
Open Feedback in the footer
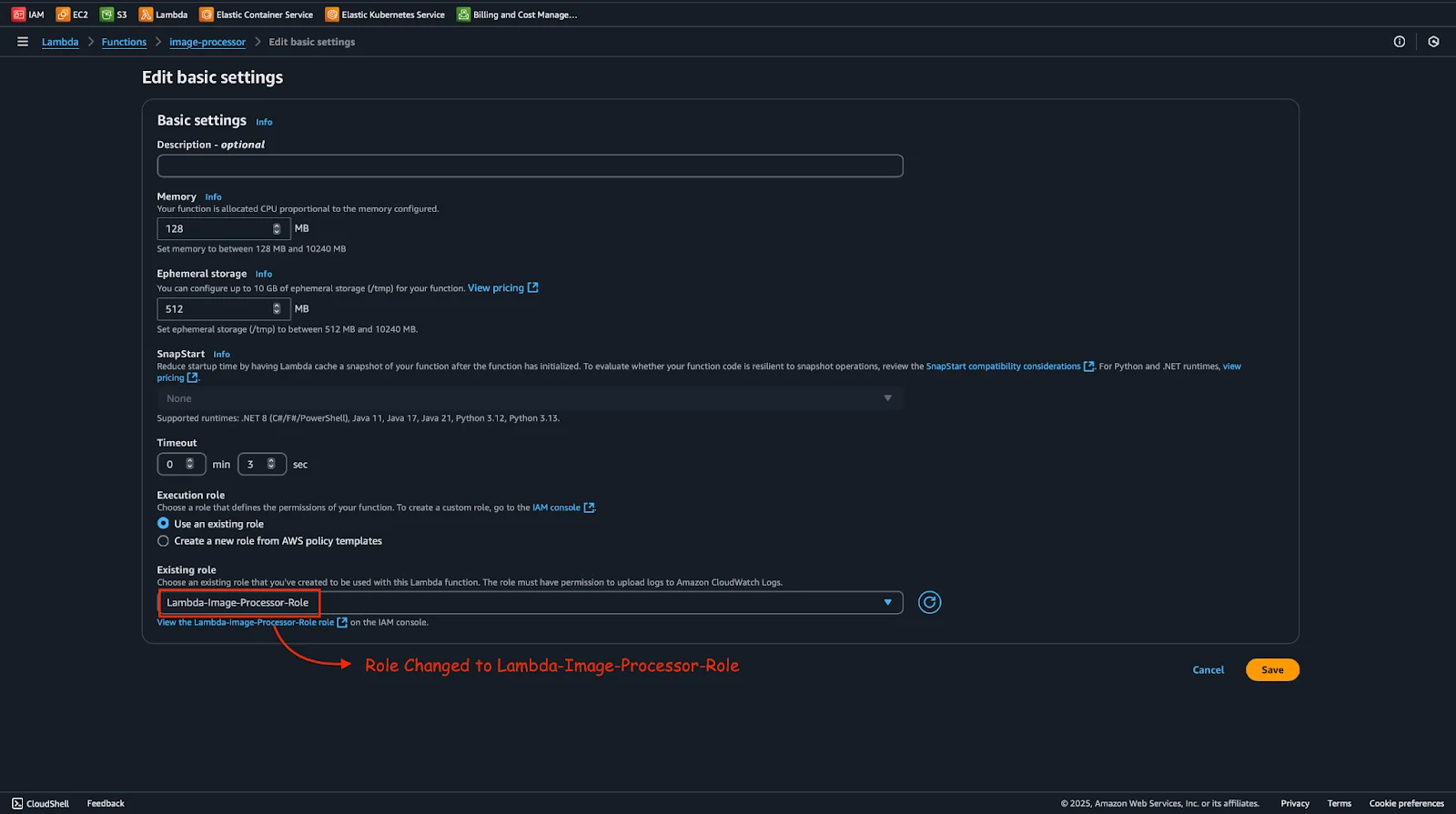pyautogui.click(x=106, y=803)
